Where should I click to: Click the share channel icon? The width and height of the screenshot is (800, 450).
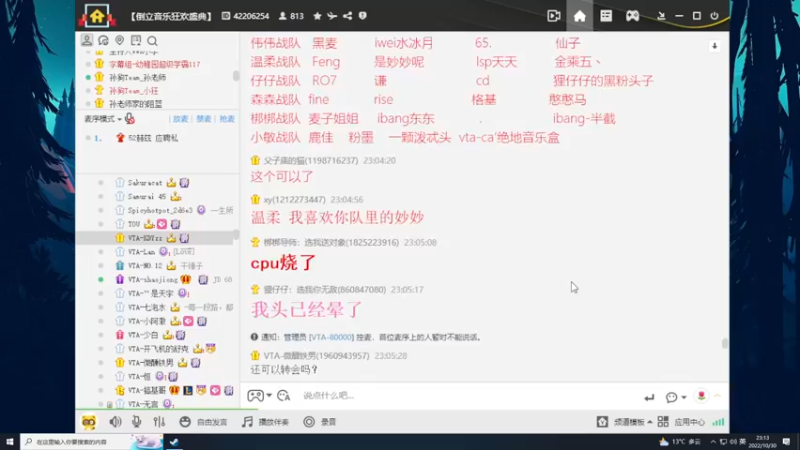point(347,16)
